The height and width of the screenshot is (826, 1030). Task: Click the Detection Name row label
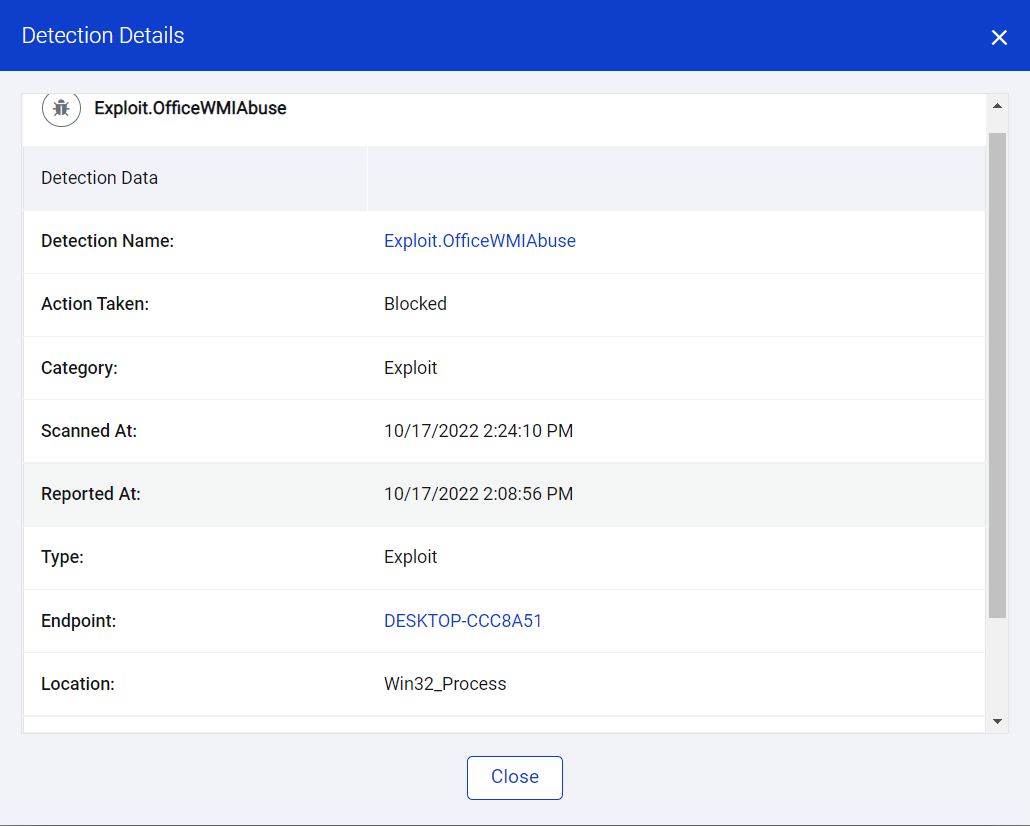point(107,240)
